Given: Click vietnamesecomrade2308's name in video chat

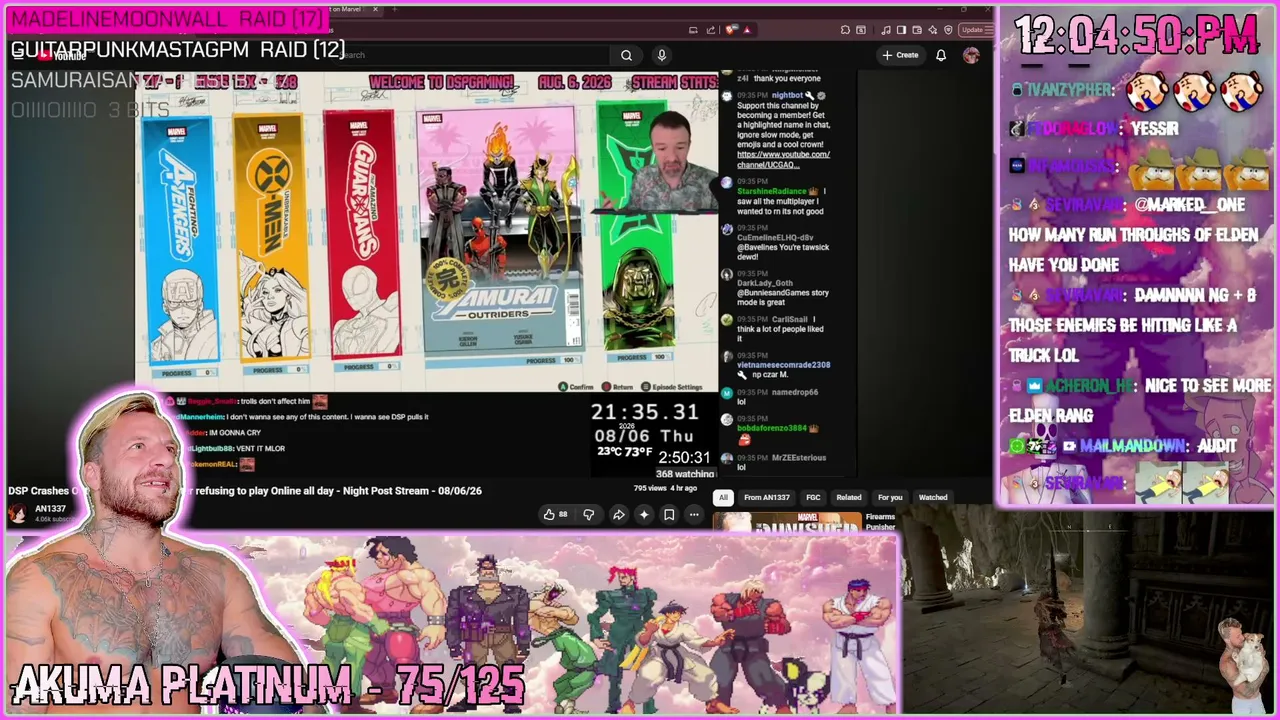Looking at the screenshot, I should (x=784, y=365).
